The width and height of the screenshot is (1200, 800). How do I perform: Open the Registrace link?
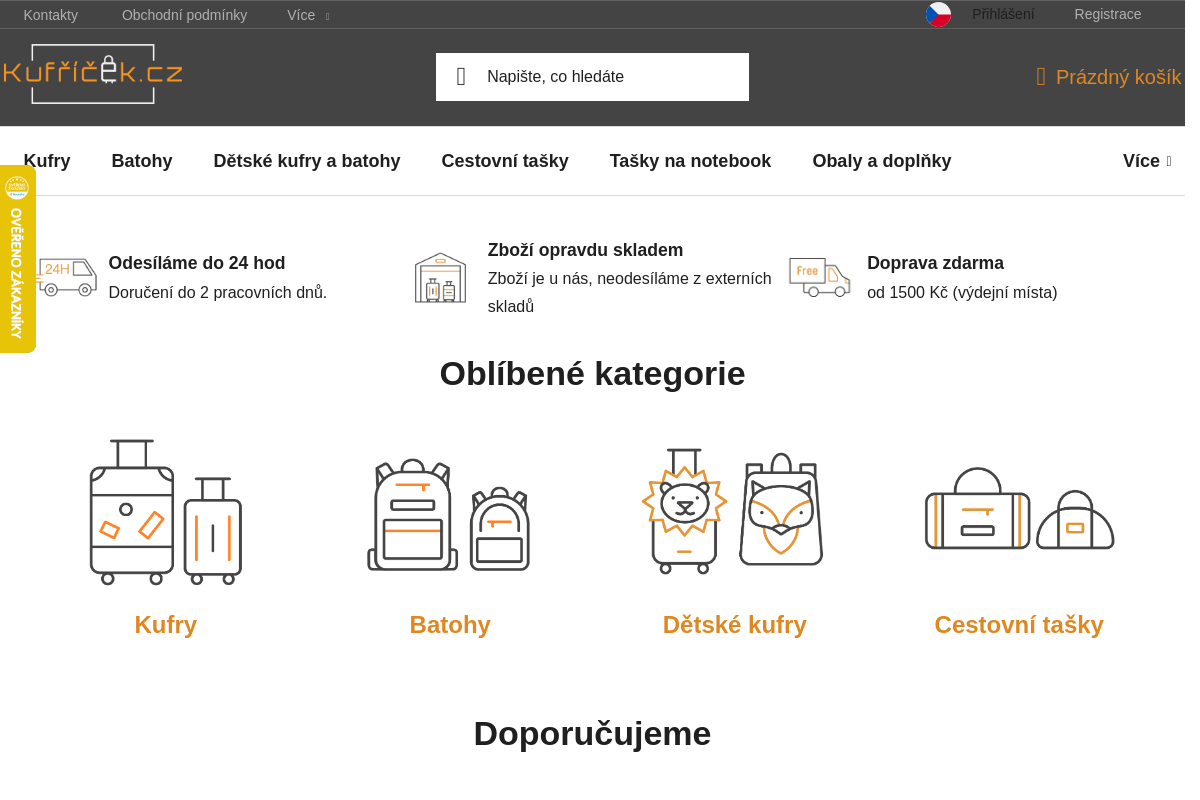(1107, 14)
